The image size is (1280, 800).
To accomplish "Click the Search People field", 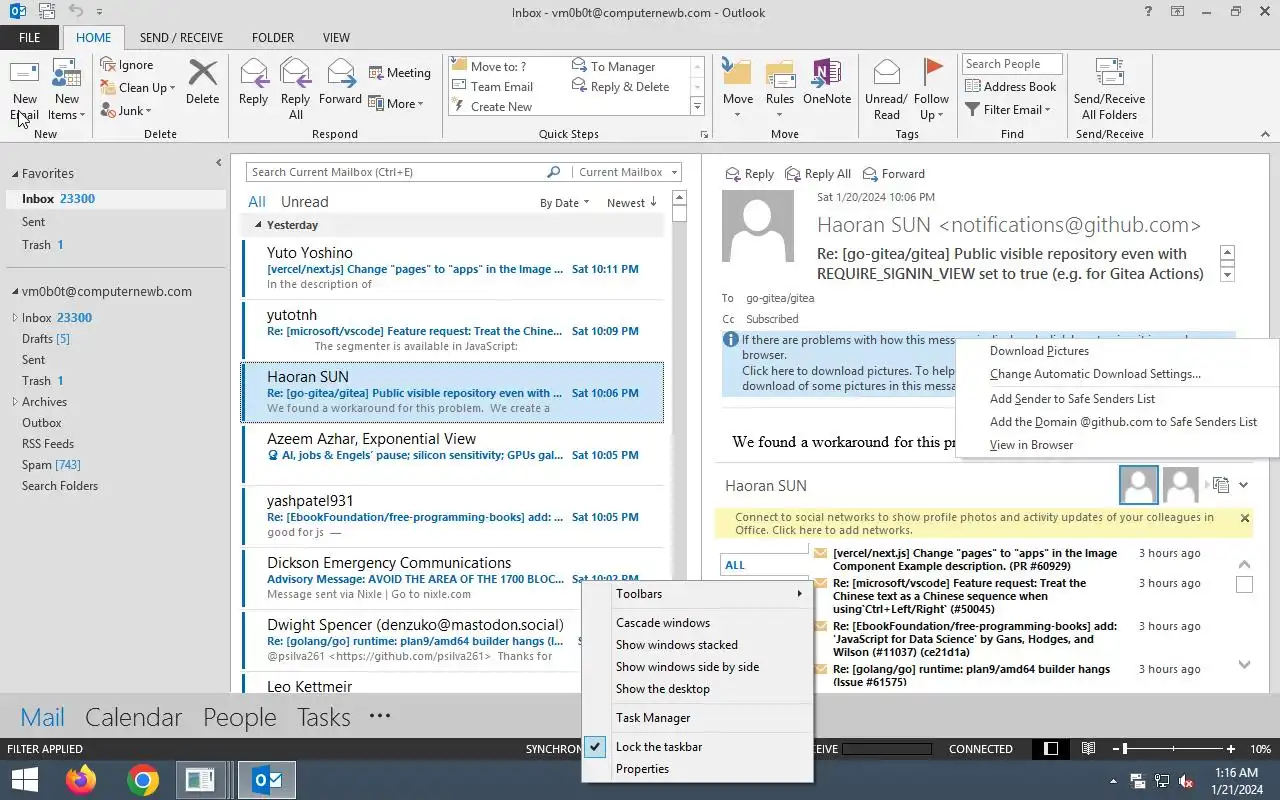I will [1010, 64].
